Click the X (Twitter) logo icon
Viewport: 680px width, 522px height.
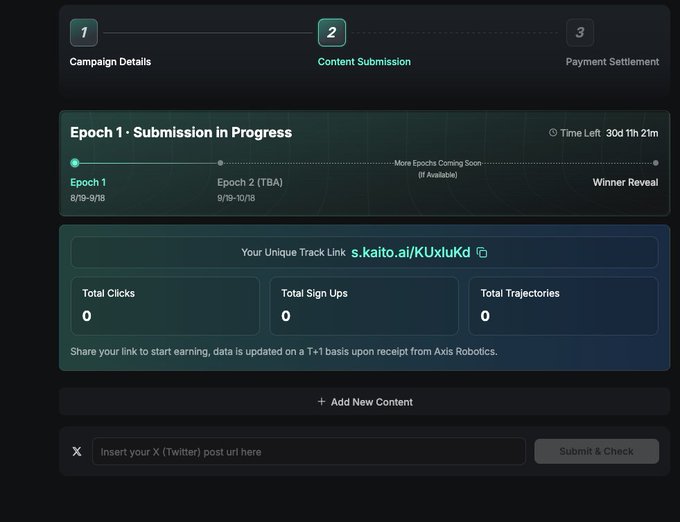point(77,451)
